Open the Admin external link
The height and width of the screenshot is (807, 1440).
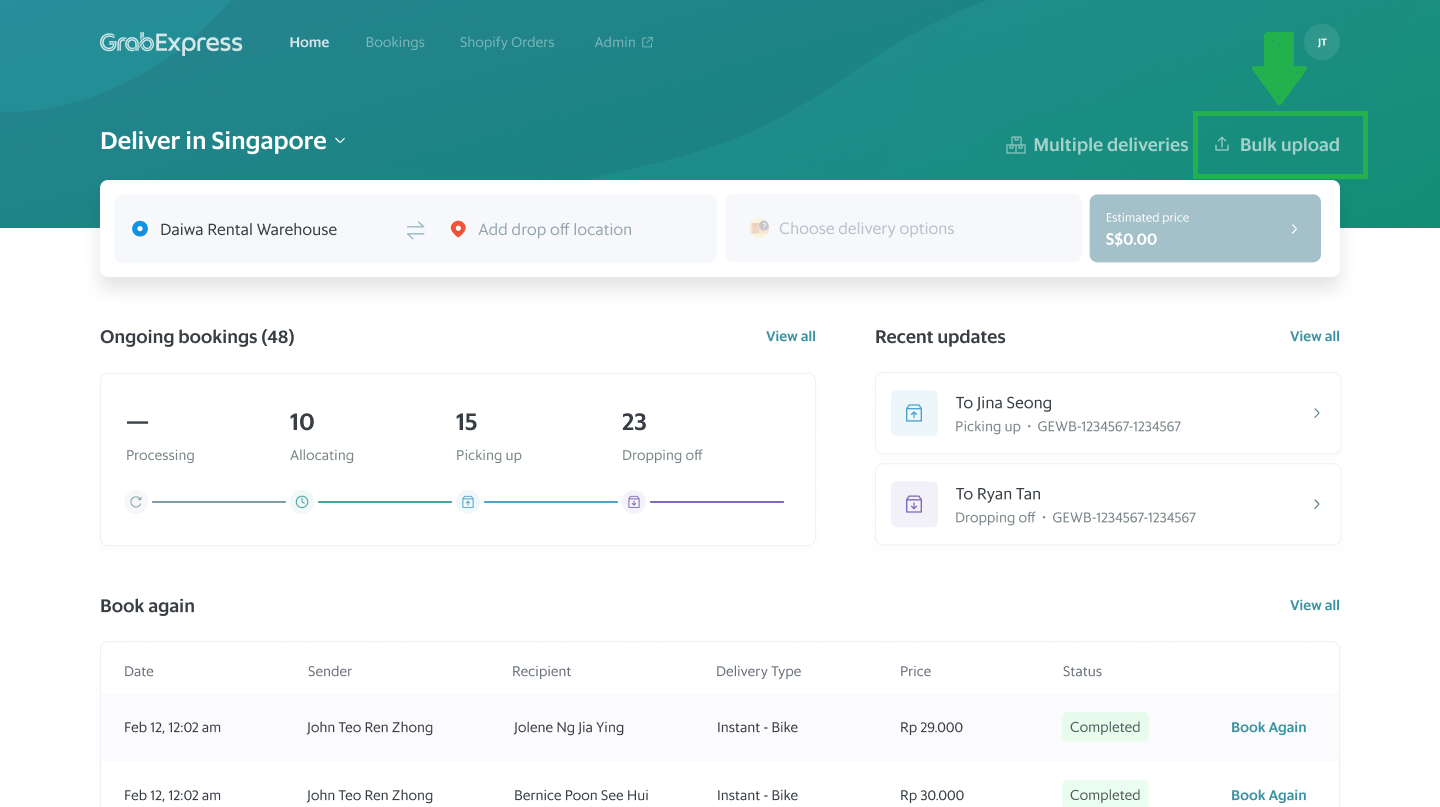point(624,42)
